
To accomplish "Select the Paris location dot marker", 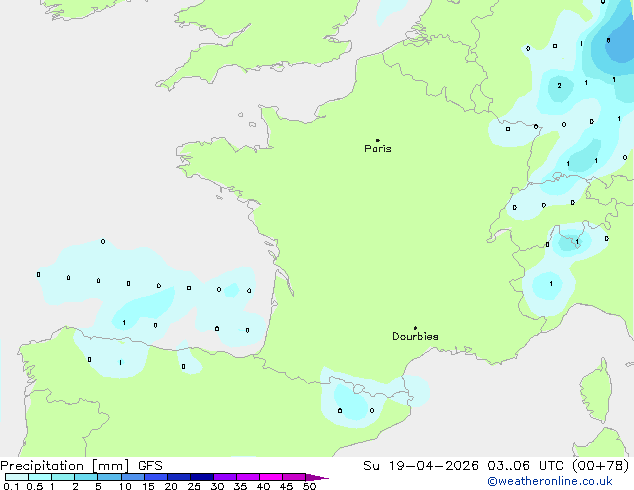I will [x=378, y=140].
